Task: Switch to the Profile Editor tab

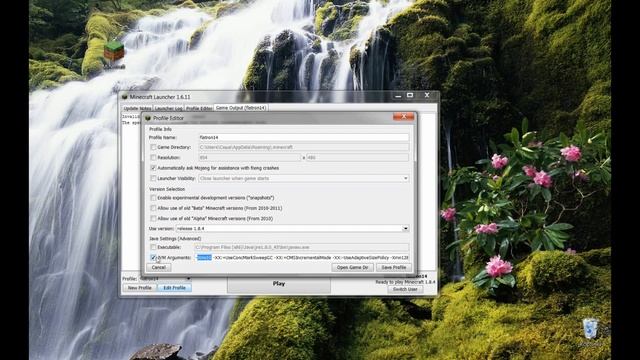Action: point(199,108)
